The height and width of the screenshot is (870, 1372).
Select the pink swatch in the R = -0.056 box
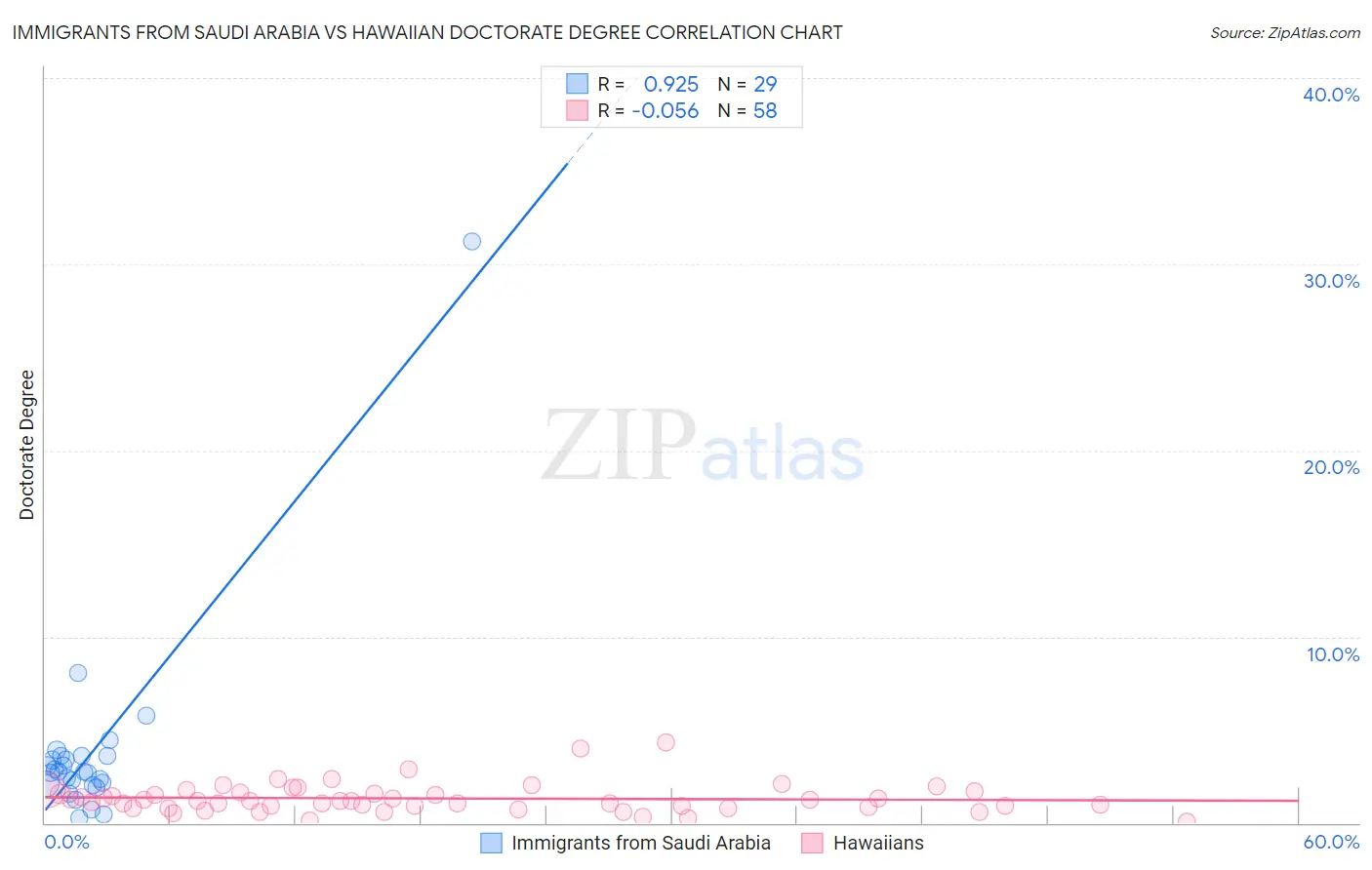(577, 110)
